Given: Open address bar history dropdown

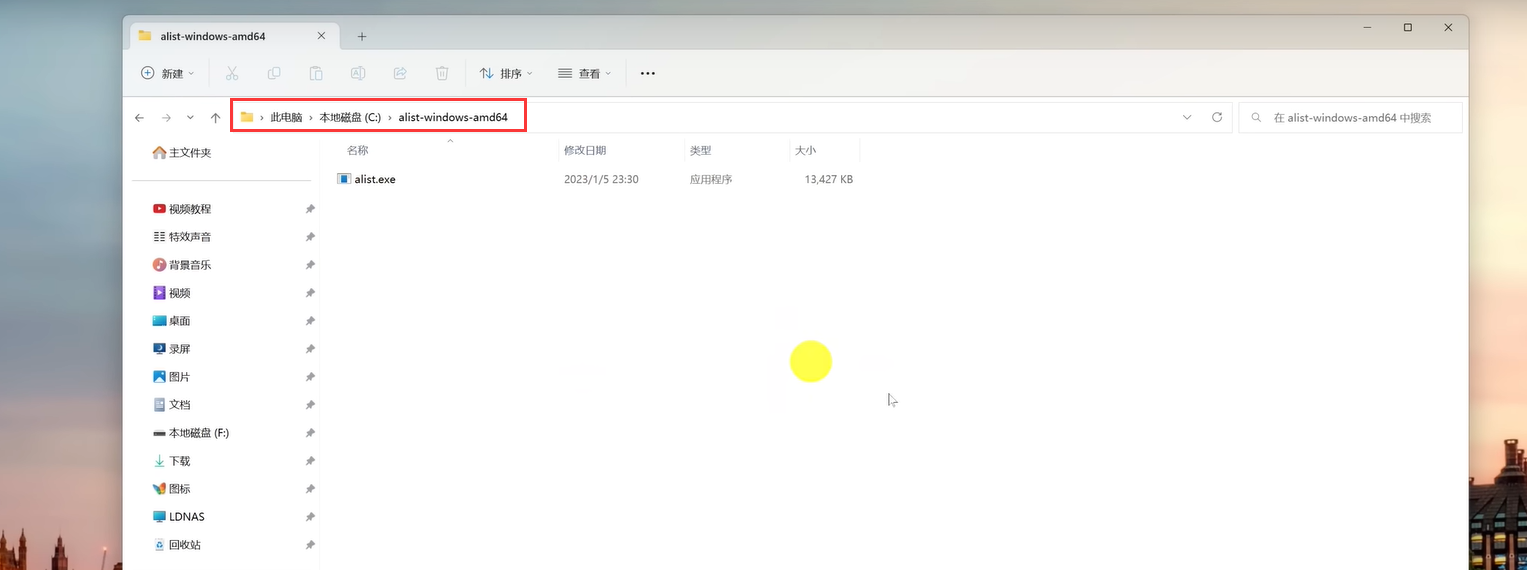Looking at the screenshot, I should (x=1187, y=117).
